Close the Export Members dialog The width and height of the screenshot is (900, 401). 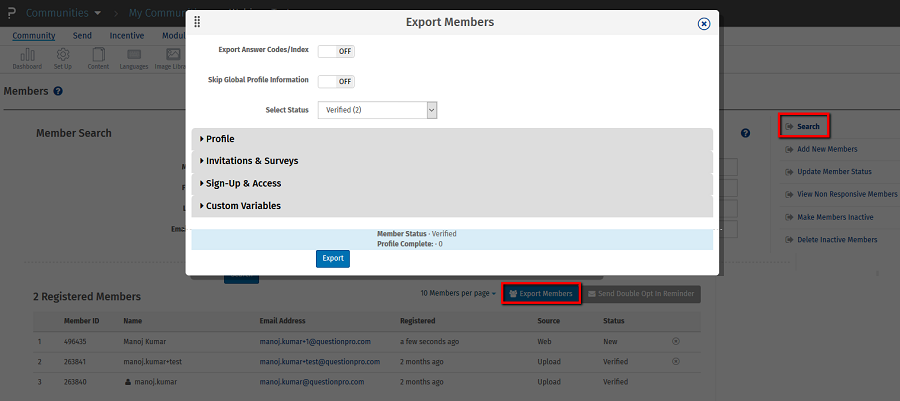tap(704, 24)
